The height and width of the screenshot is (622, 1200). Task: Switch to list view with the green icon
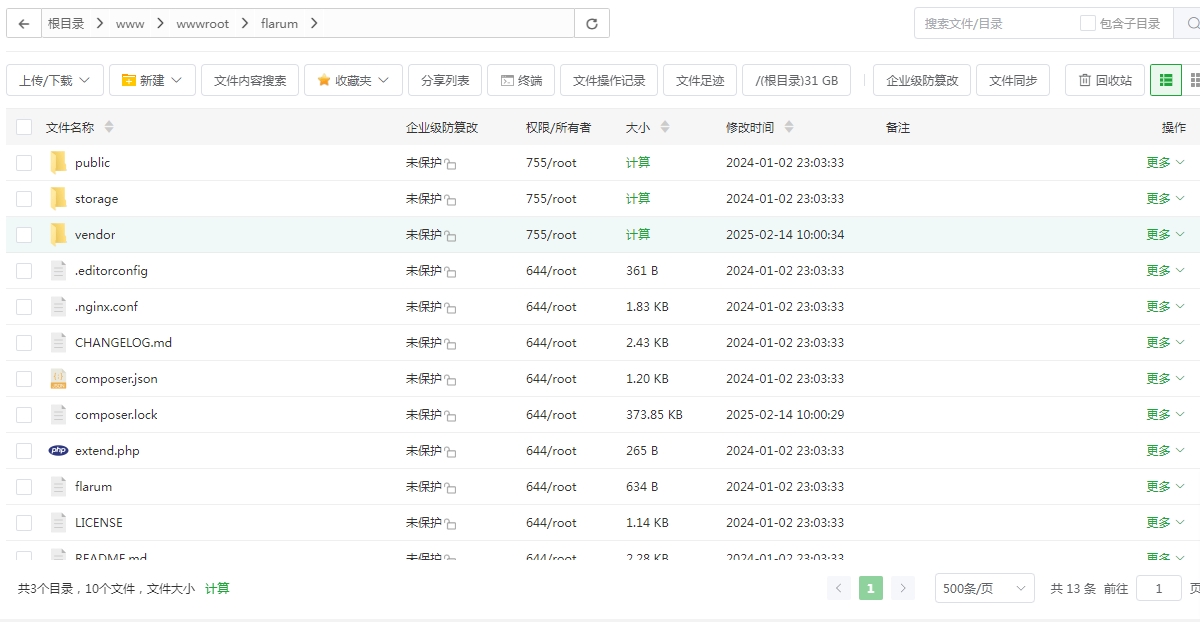[1166, 79]
